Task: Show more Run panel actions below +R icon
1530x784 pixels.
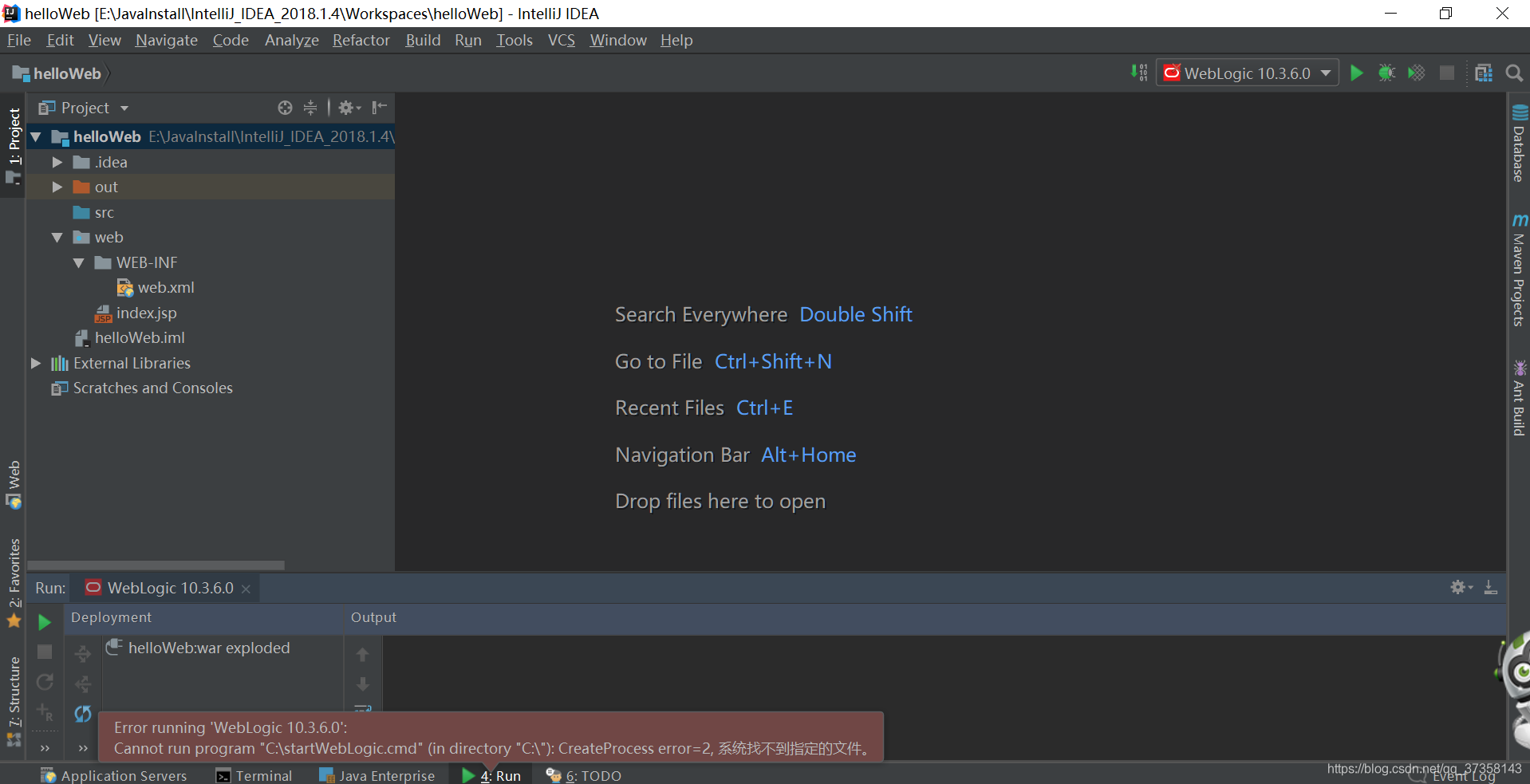Action: [x=45, y=748]
